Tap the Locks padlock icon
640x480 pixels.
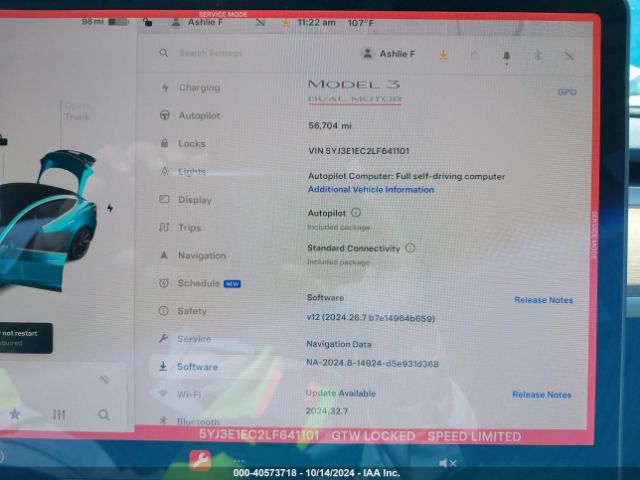(x=164, y=143)
